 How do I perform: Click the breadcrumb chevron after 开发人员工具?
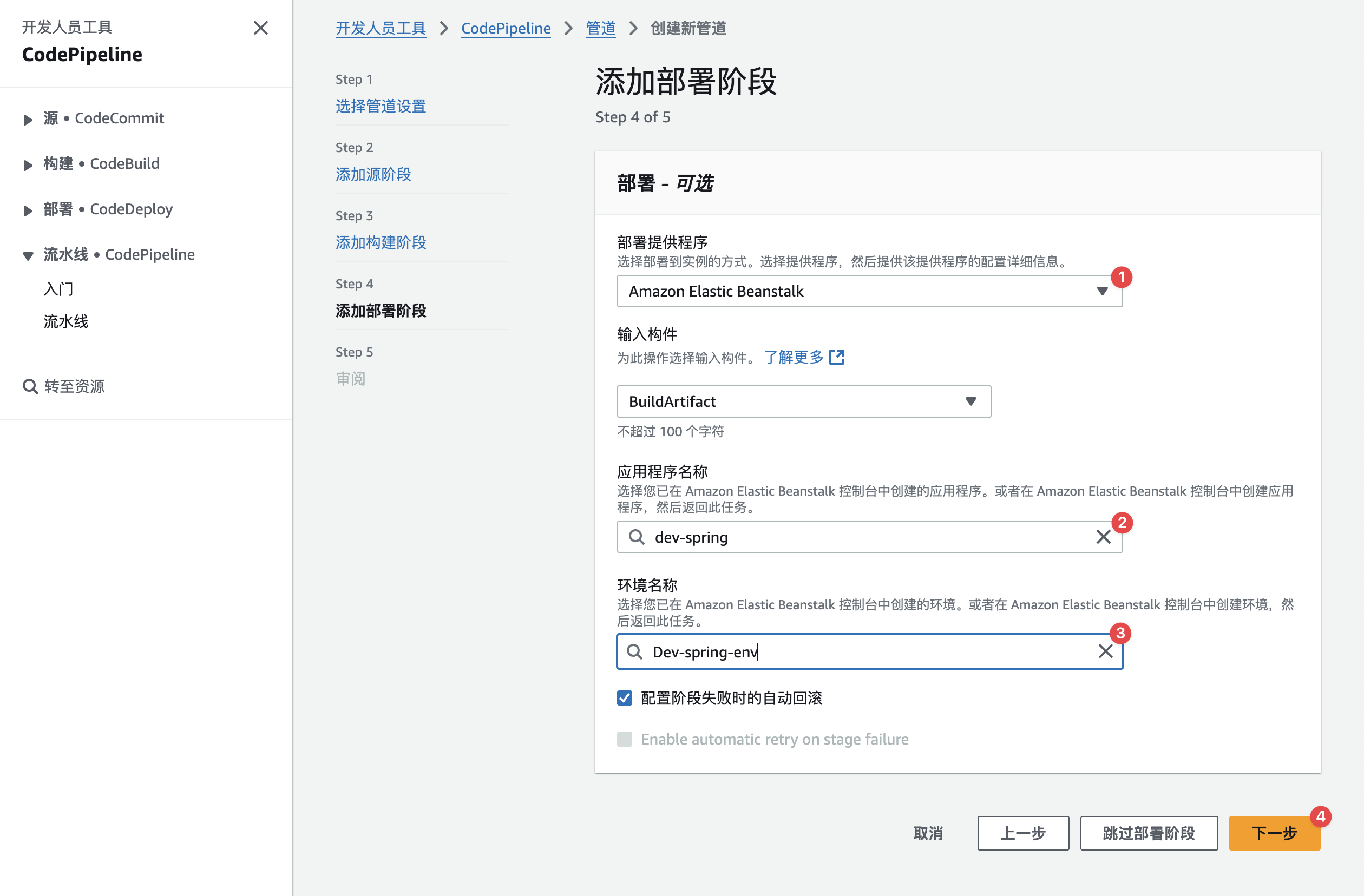(444, 28)
